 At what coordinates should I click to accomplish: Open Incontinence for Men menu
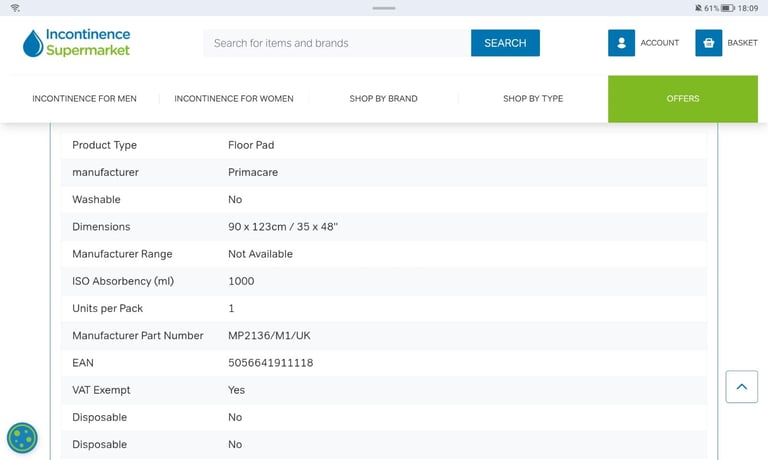84,98
